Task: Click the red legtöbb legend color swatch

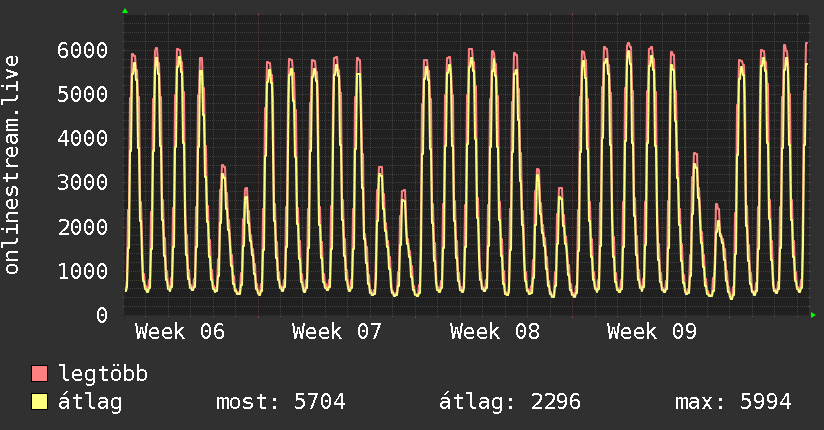Action: (40, 375)
